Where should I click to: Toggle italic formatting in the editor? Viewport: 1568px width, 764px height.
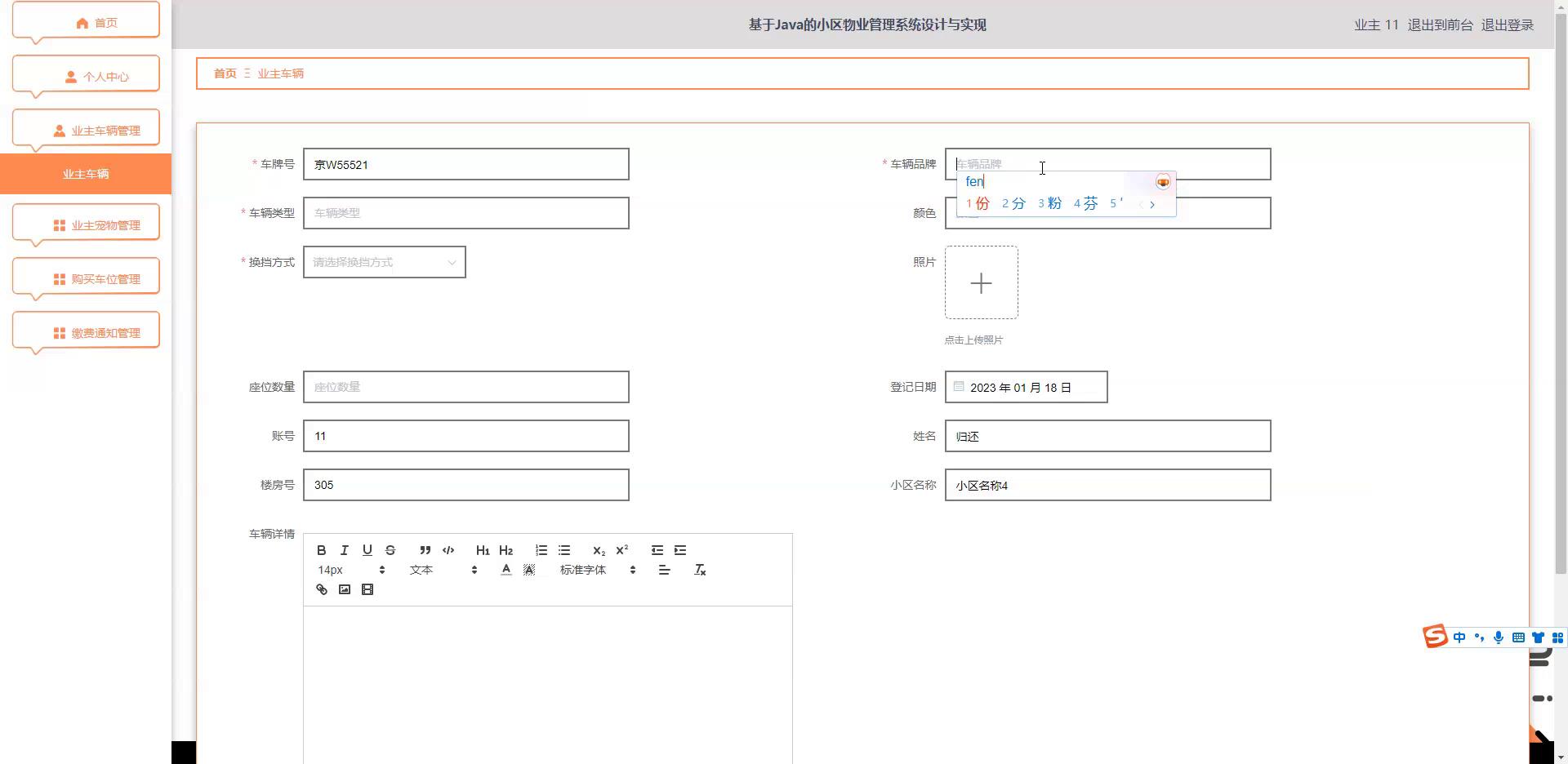[344, 550]
